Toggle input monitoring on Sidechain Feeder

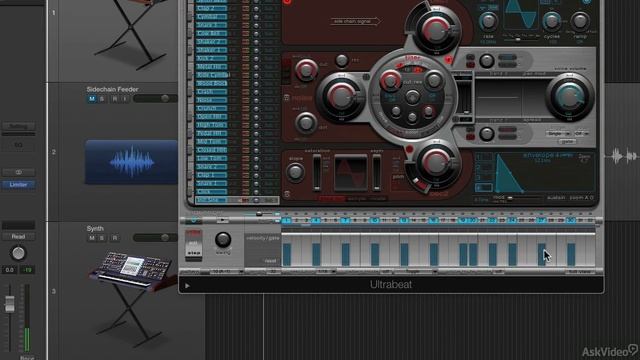tap(124, 98)
